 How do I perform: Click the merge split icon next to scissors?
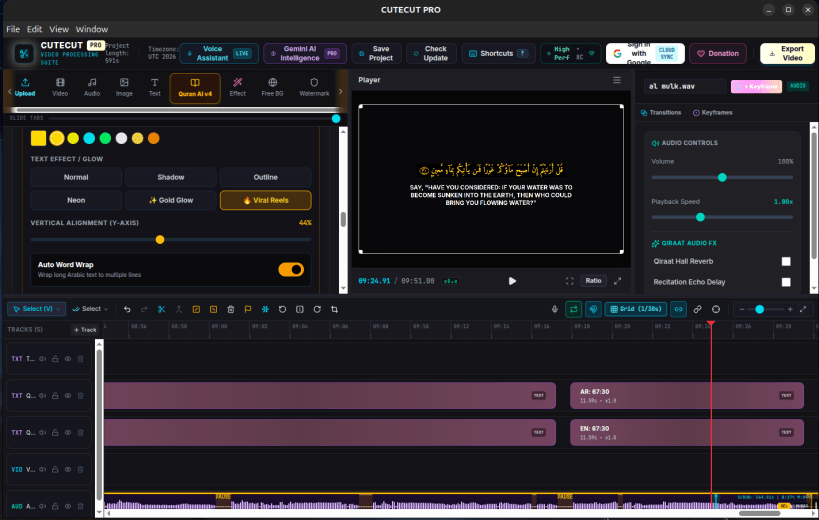pos(179,309)
